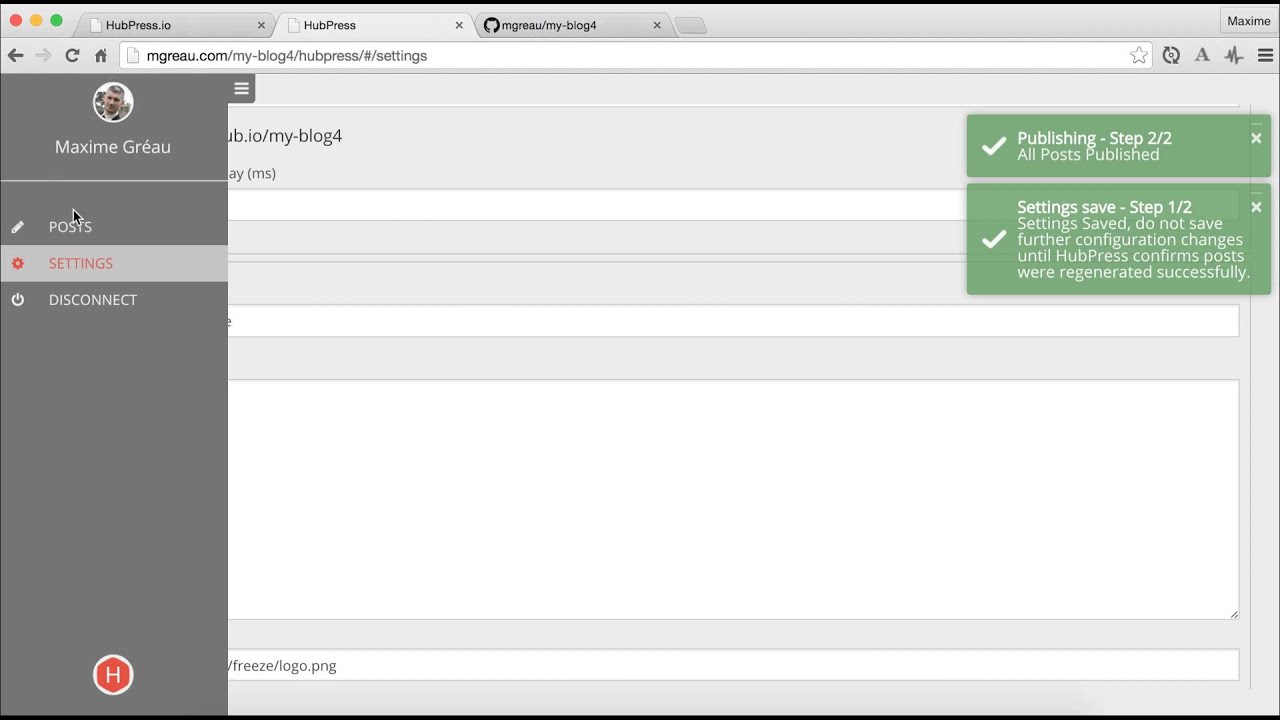Dismiss the Publishing Step 2/2 notification

(1256, 138)
